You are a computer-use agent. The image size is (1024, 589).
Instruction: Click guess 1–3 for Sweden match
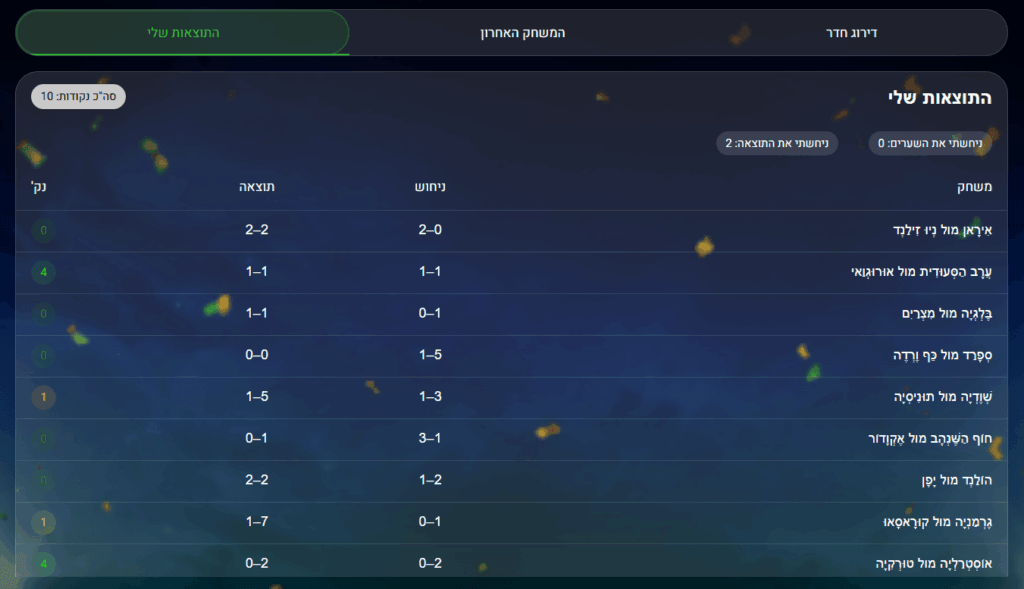click(x=430, y=397)
